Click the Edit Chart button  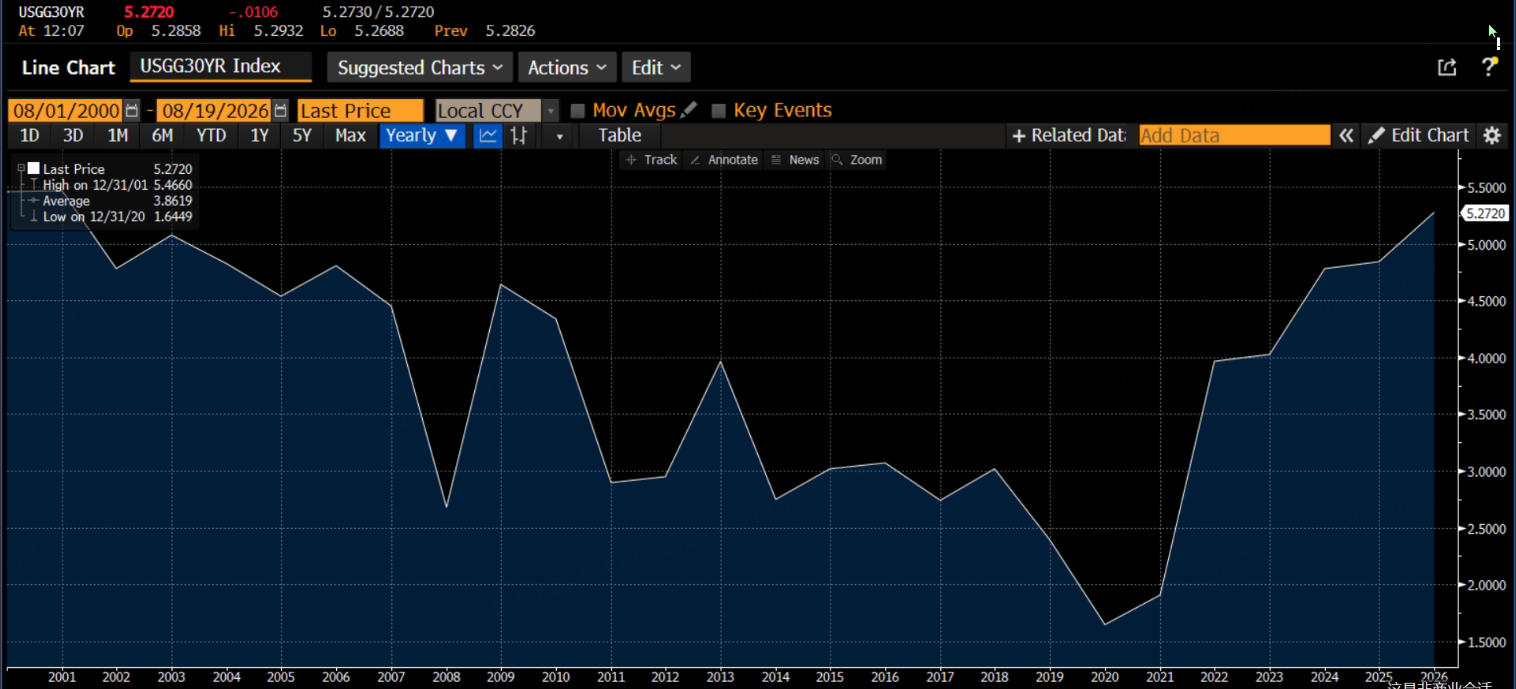click(x=1418, y=136)
